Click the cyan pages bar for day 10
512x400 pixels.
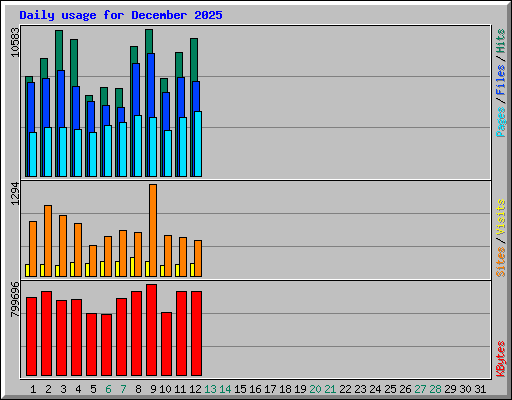click(168, 153)
